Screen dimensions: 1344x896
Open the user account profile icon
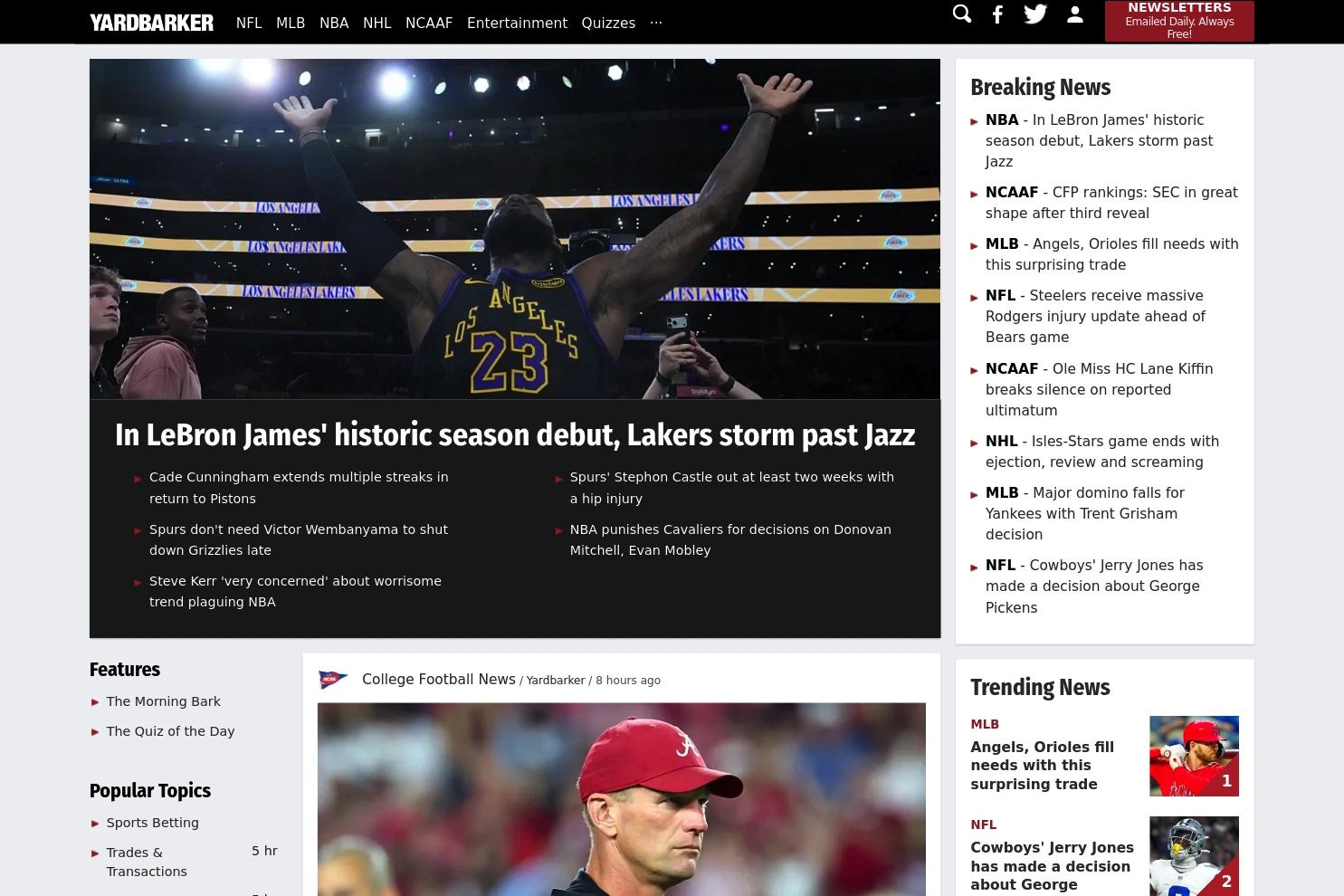click(1075, 14)
